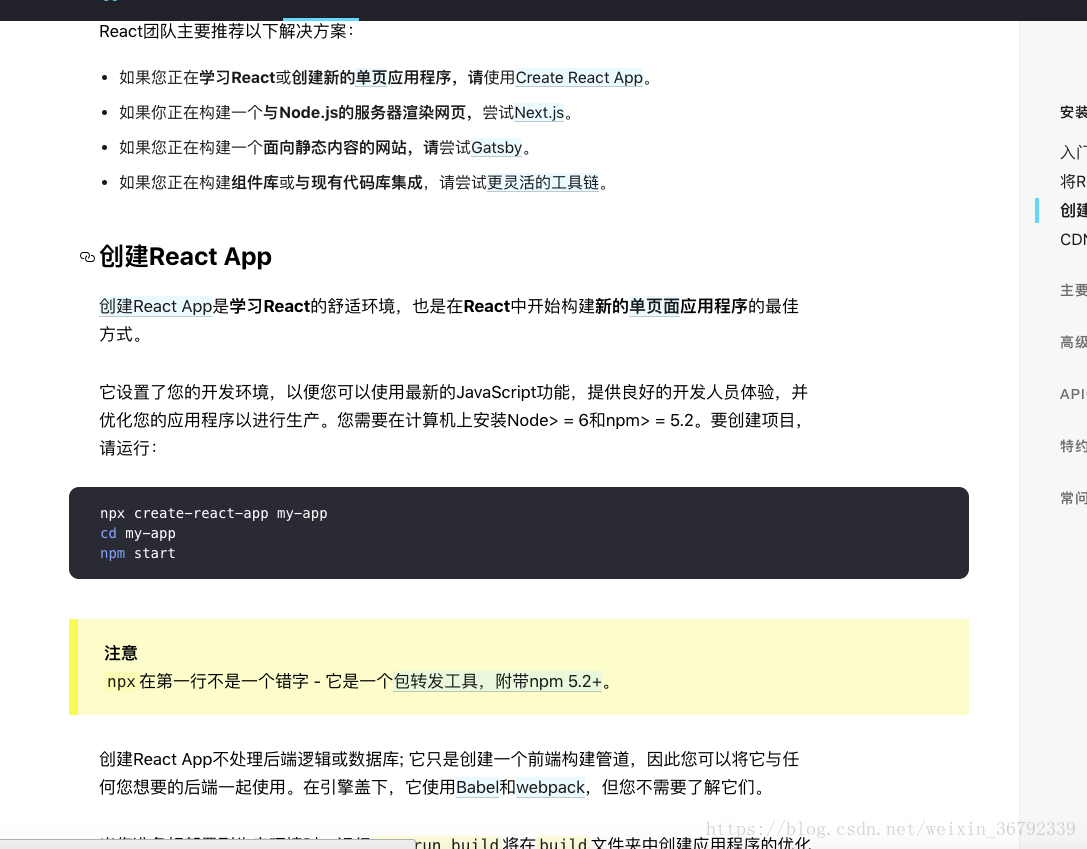Open the webpack link
This screenshot has height=849, width=1087.
coord(550,788)
